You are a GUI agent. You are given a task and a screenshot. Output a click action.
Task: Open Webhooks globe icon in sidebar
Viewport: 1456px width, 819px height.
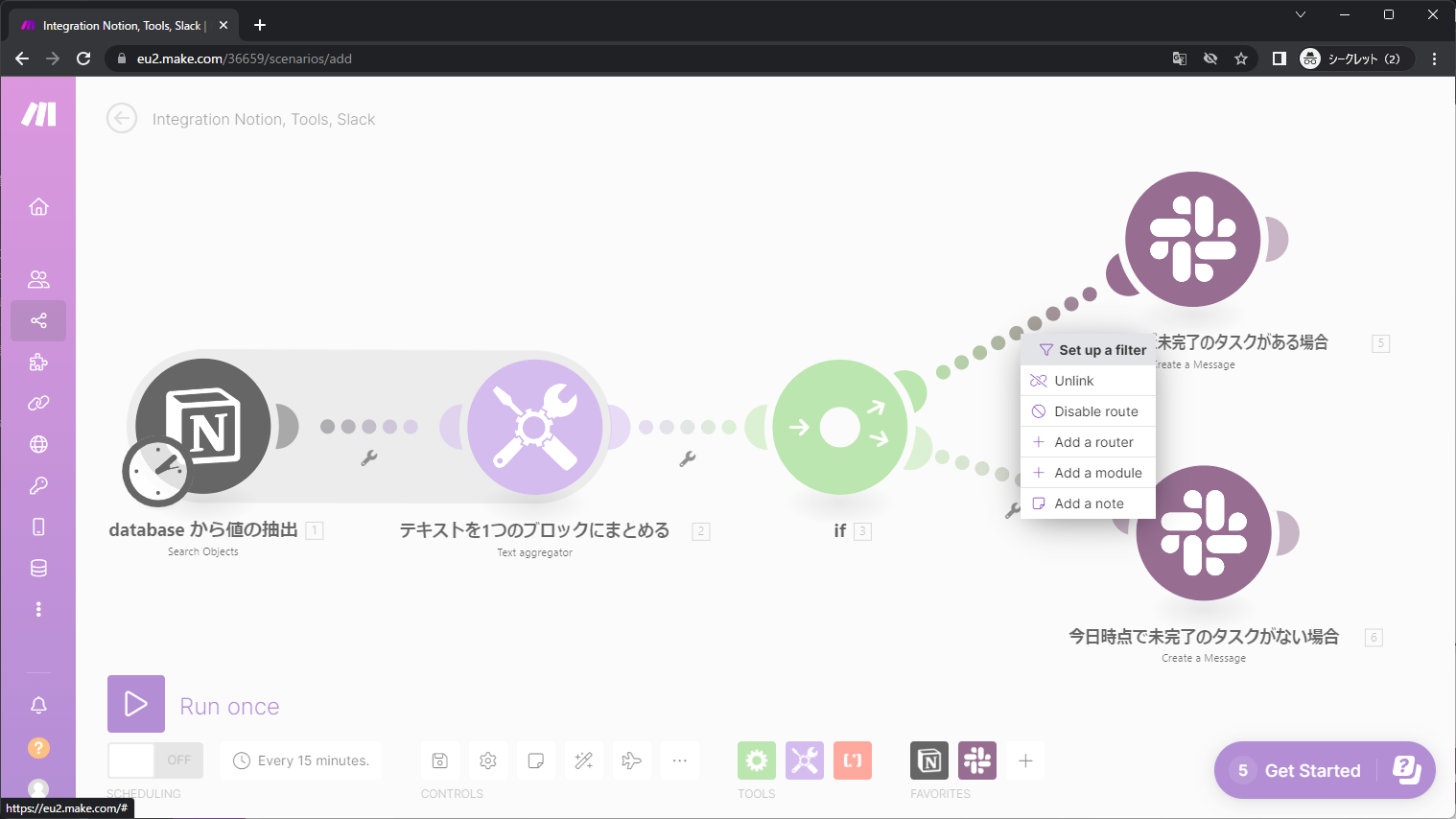click(x=38, y=444)
